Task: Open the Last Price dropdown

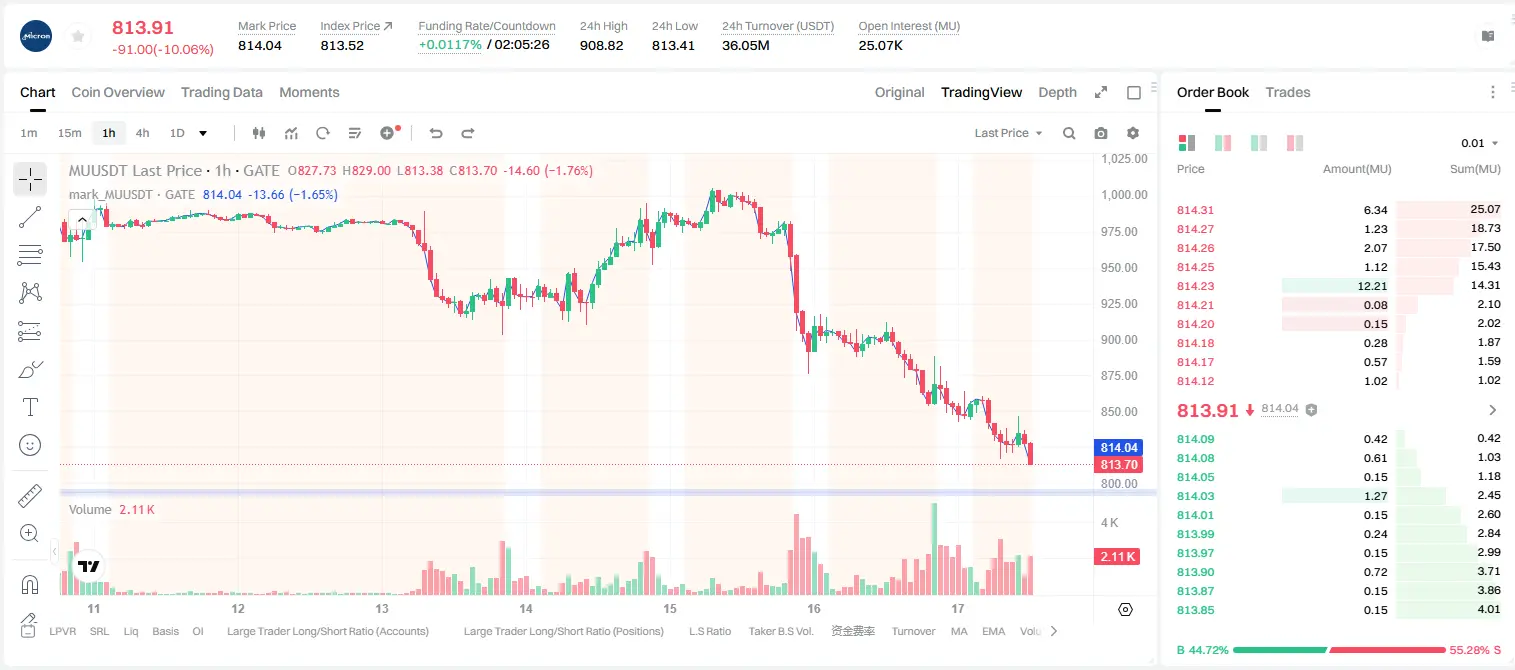Action: (1008, 133)
